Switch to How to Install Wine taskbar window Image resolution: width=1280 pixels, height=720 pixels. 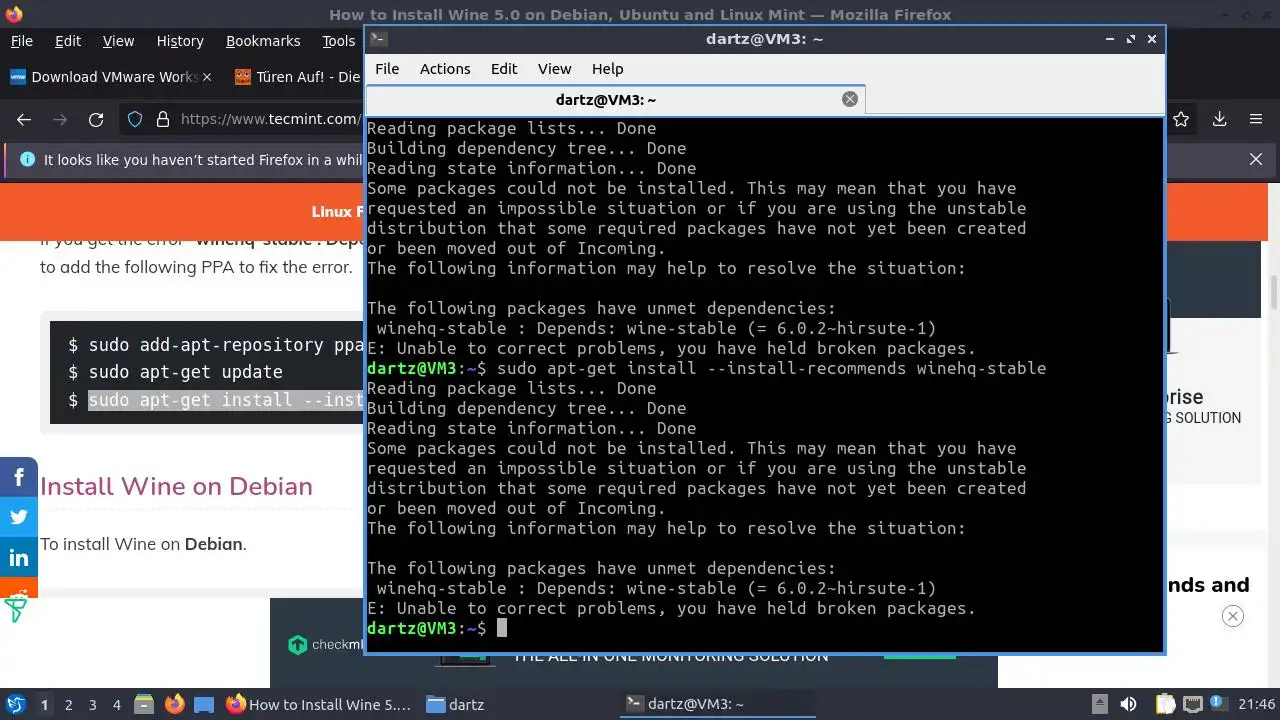coord(320,704)
